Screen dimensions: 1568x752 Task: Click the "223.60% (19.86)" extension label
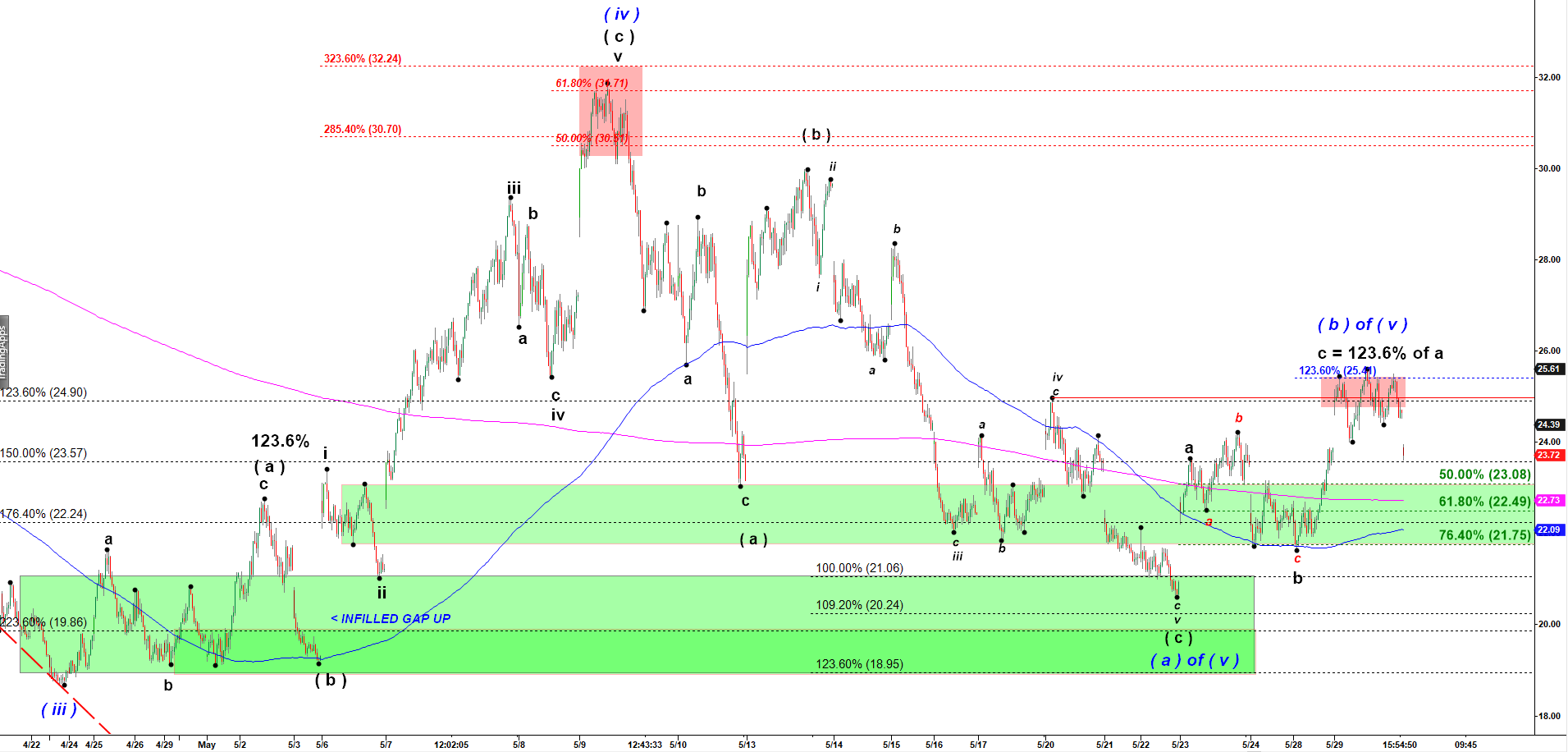[43, 622]
